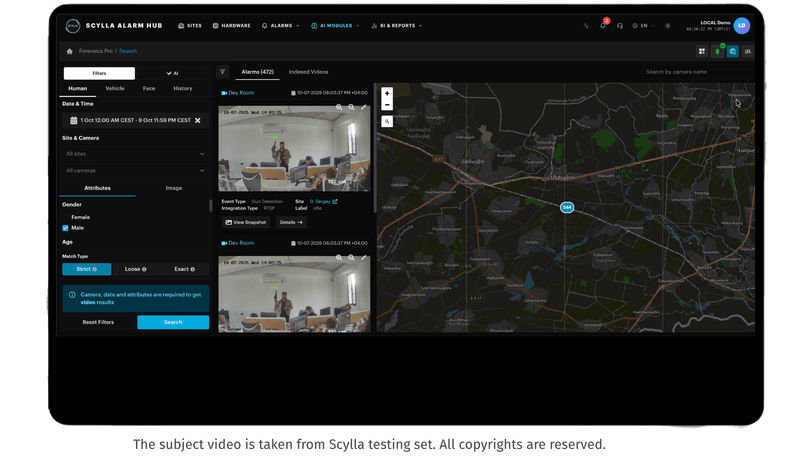Follow the Forensics Pro breadcrumb link
Image resolution: width=812 pixels, height=462 pixels.
(x=95, y=51)
